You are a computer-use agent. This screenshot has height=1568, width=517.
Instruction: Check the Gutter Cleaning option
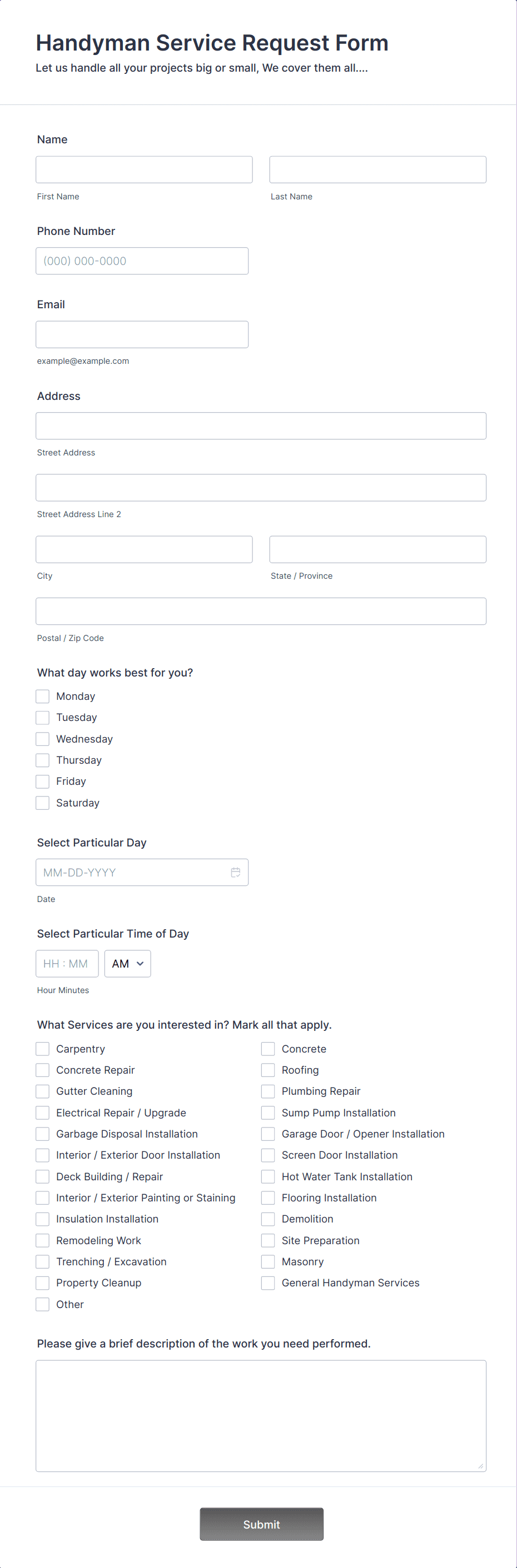pos(42,1091)
